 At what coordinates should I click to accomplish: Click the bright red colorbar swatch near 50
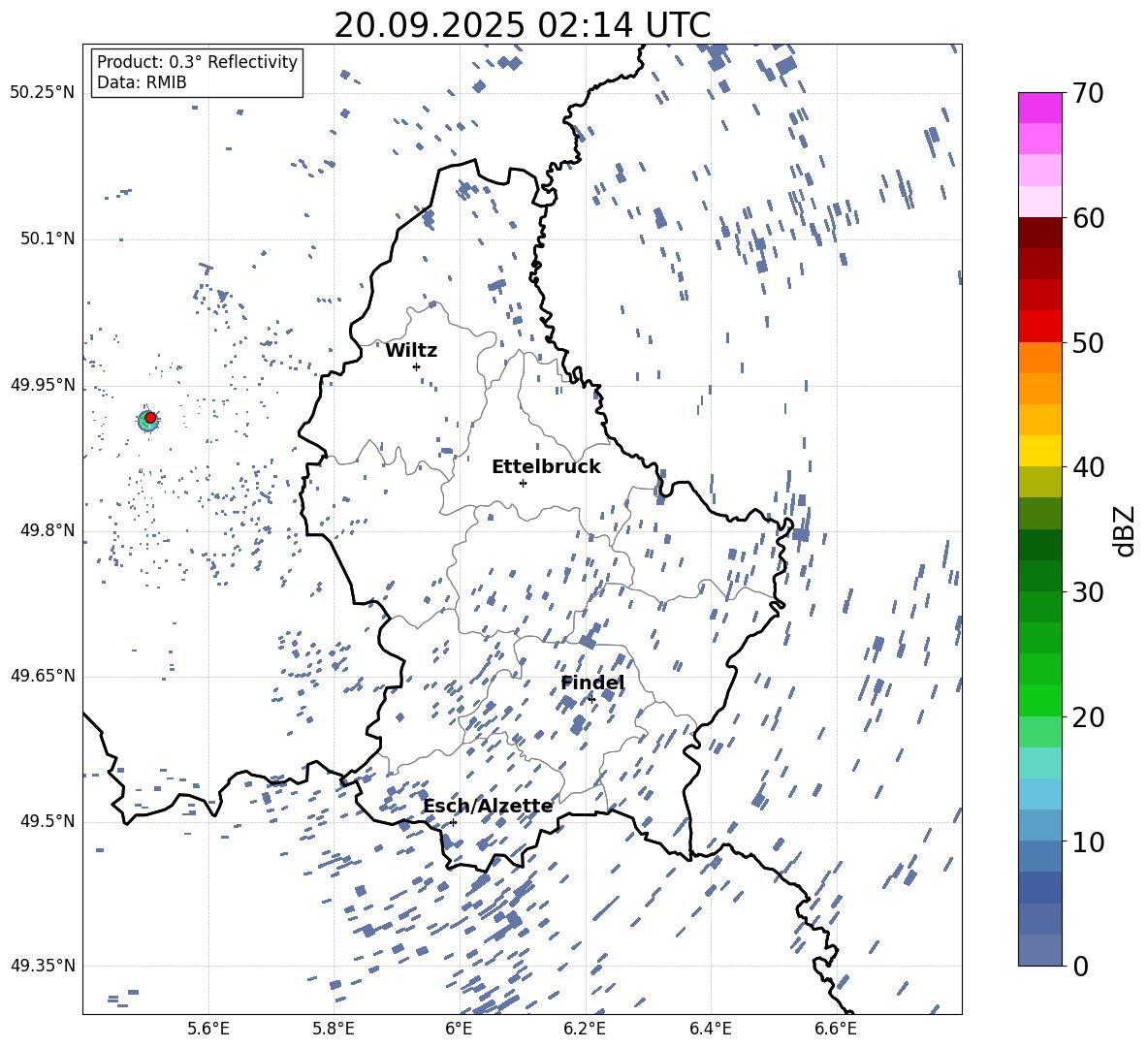point(1039,327)
